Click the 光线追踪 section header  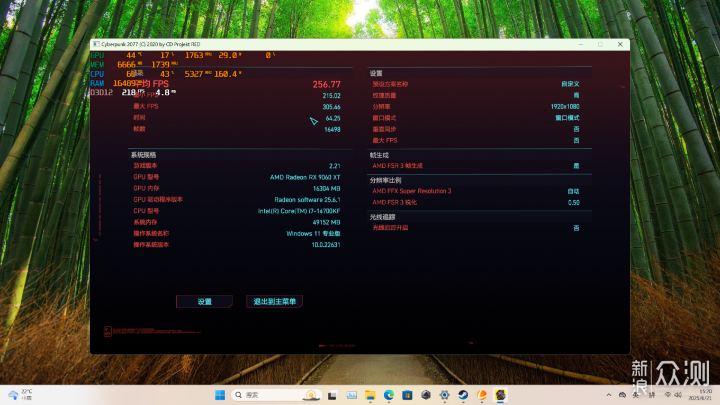coord(382,217)
